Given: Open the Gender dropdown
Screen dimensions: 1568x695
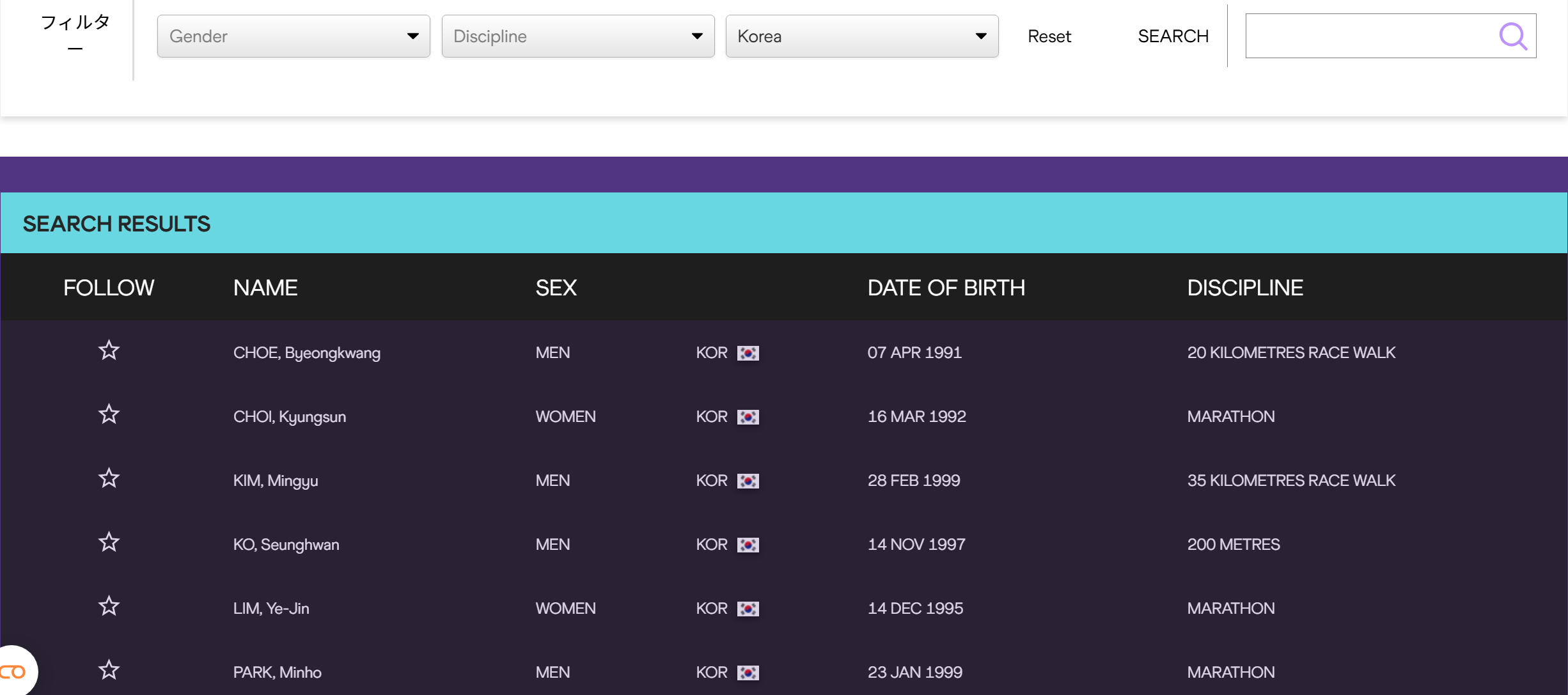Looking at the screenshot, I should (x=294, y=36).
